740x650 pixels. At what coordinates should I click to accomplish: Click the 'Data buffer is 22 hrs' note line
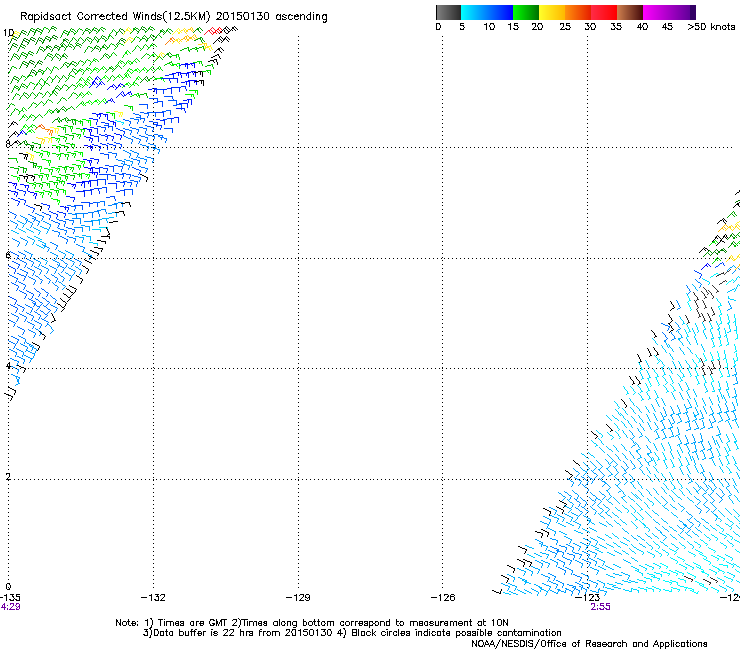(x=352, y=633)
